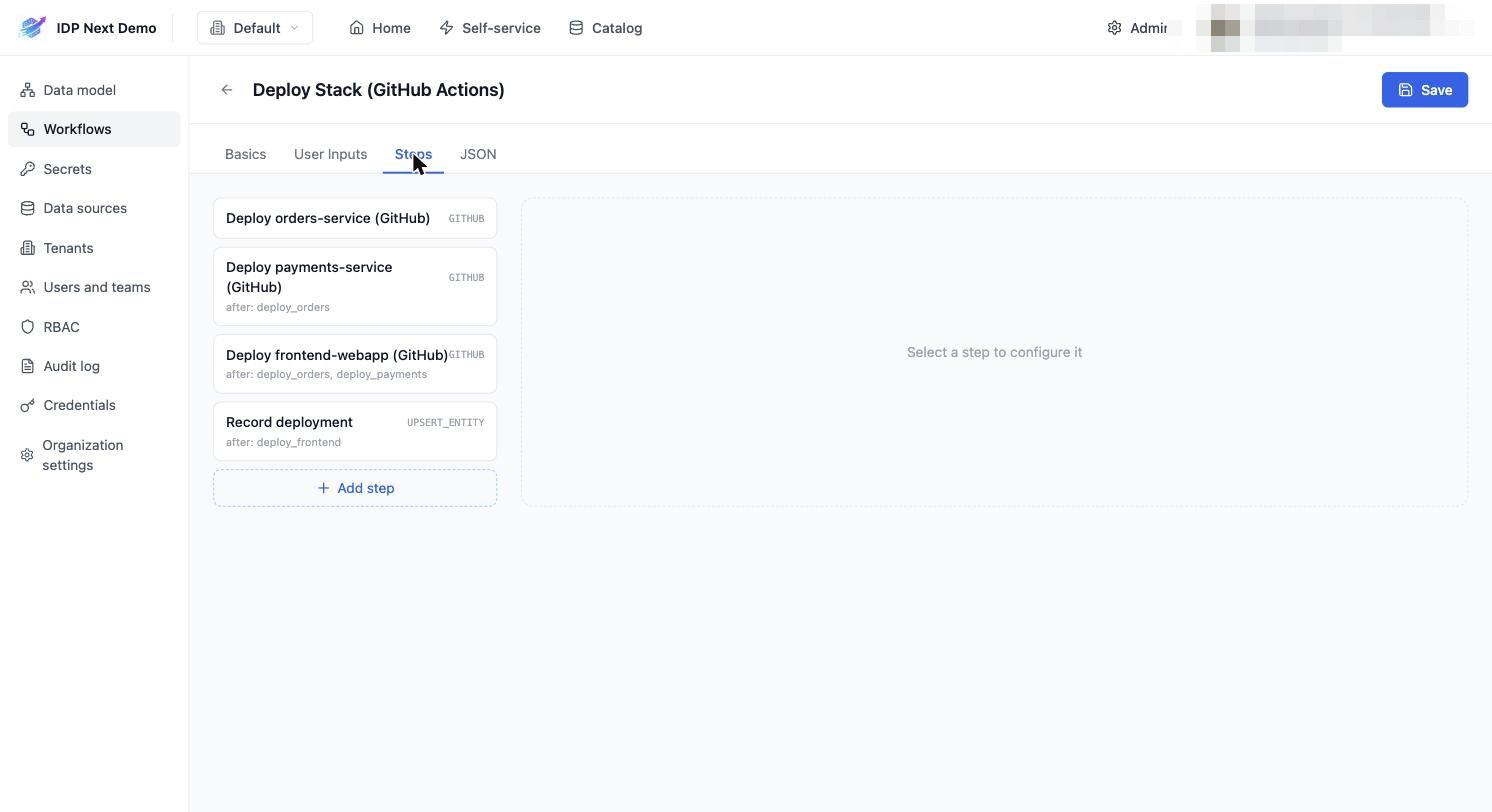Open the Admin menu
The width and height of the screenshot is (1492, 812).
pos(1138,28)
